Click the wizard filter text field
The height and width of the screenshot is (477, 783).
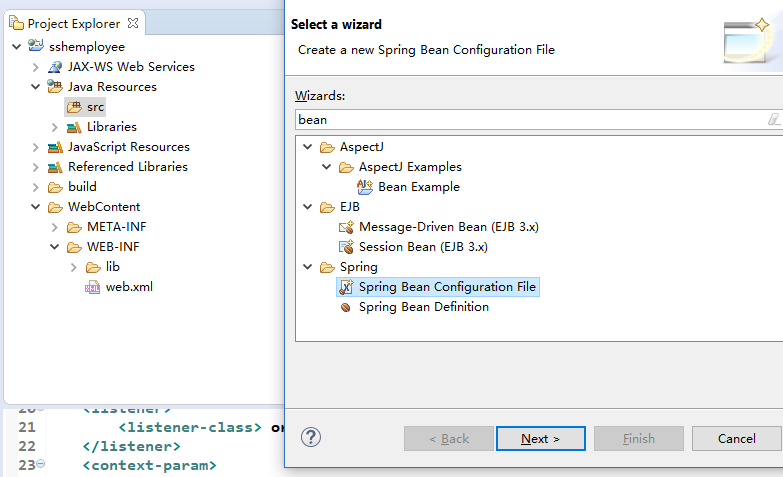530,120
